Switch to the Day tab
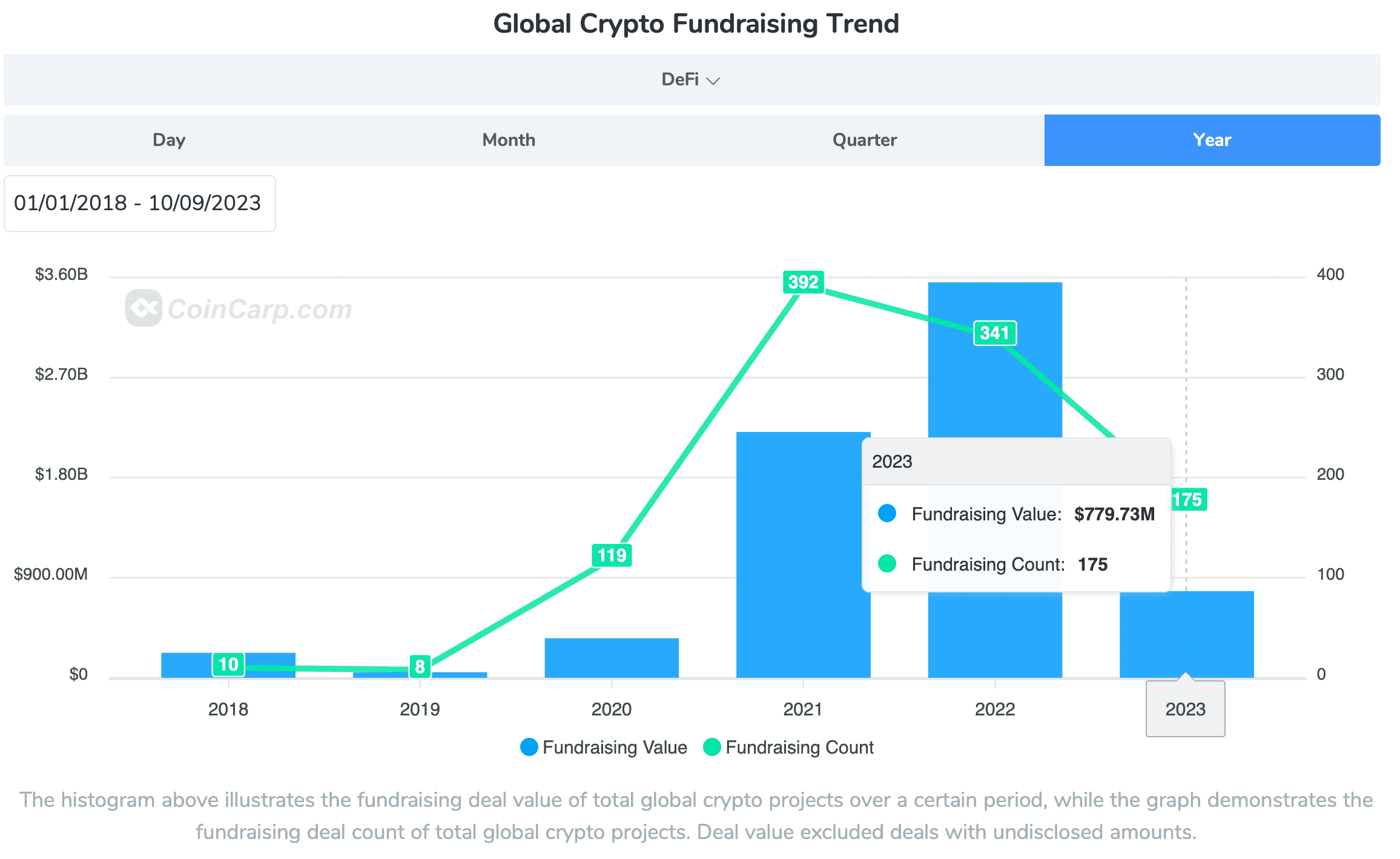 point(169,140)
